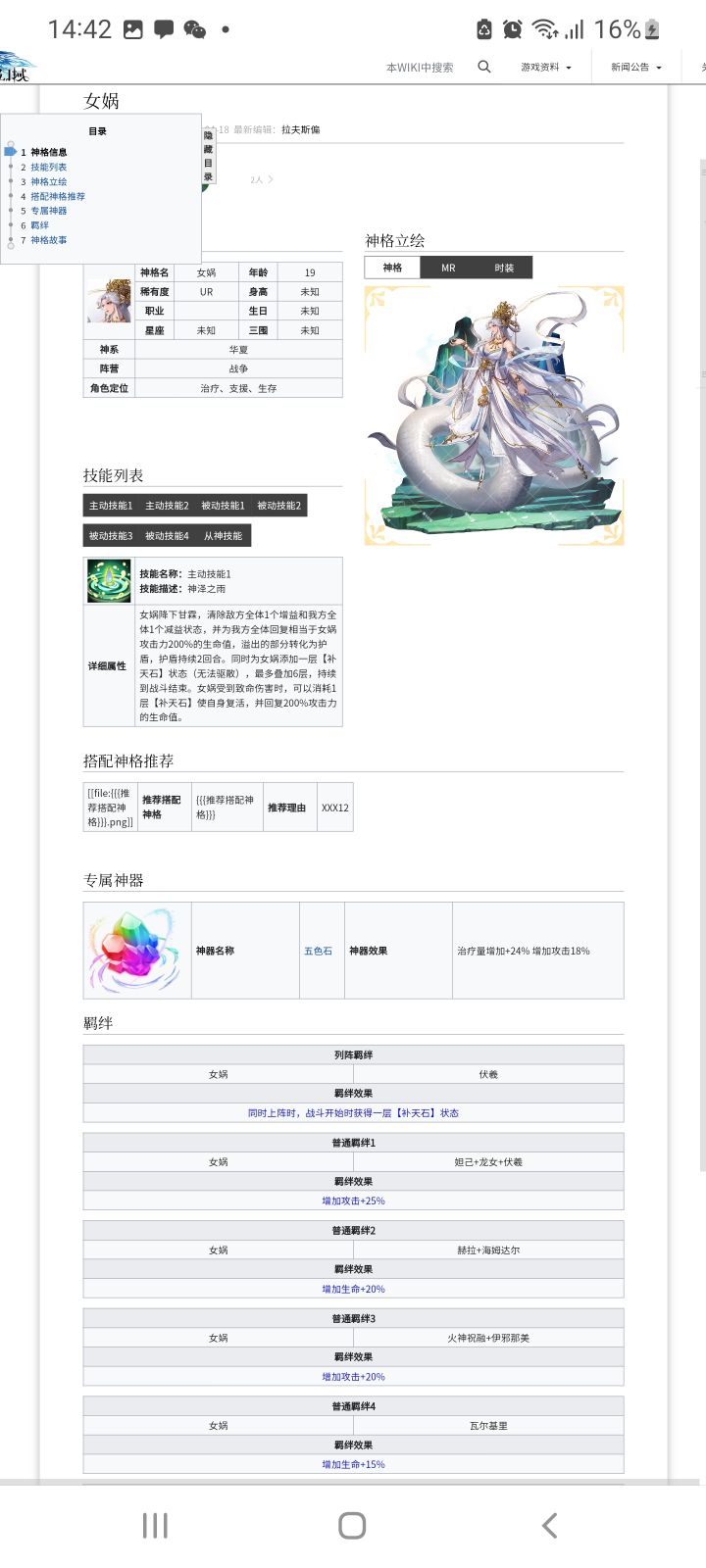Open the recent apps navigation icon
The height and width of the screenshot is (1568, 706).
(x=155, y=1525)
